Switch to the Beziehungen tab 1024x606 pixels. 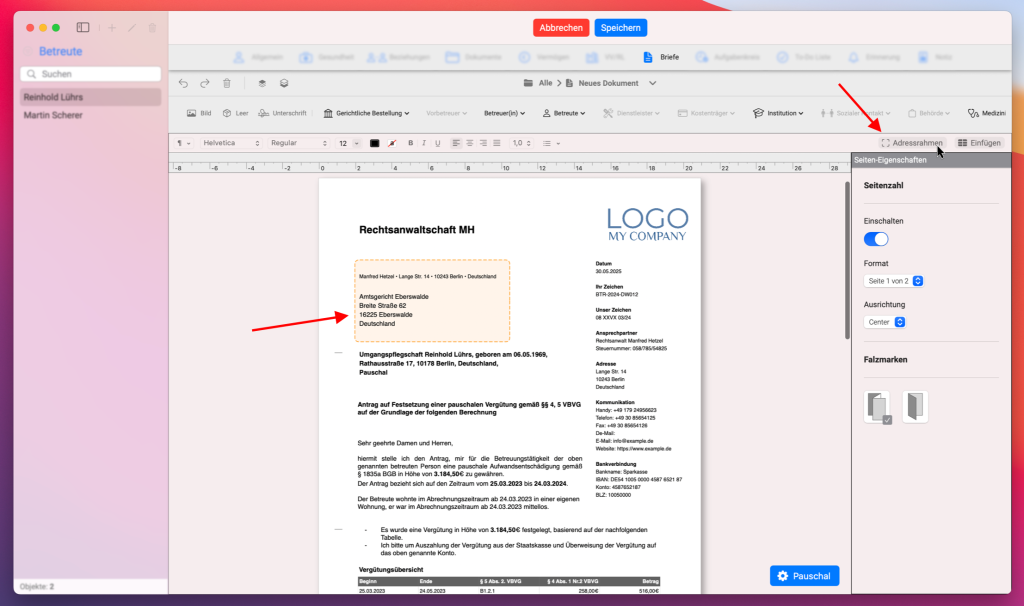398,57
